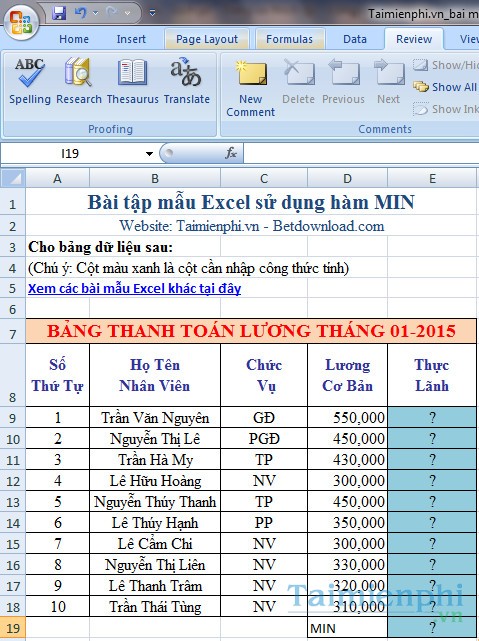
Task: Select the 'GĐ' position cell
Action: (264, 418)
